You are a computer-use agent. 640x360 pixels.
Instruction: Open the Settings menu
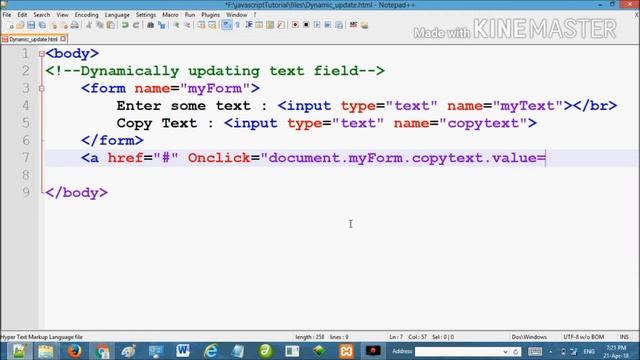coord(146,15)
